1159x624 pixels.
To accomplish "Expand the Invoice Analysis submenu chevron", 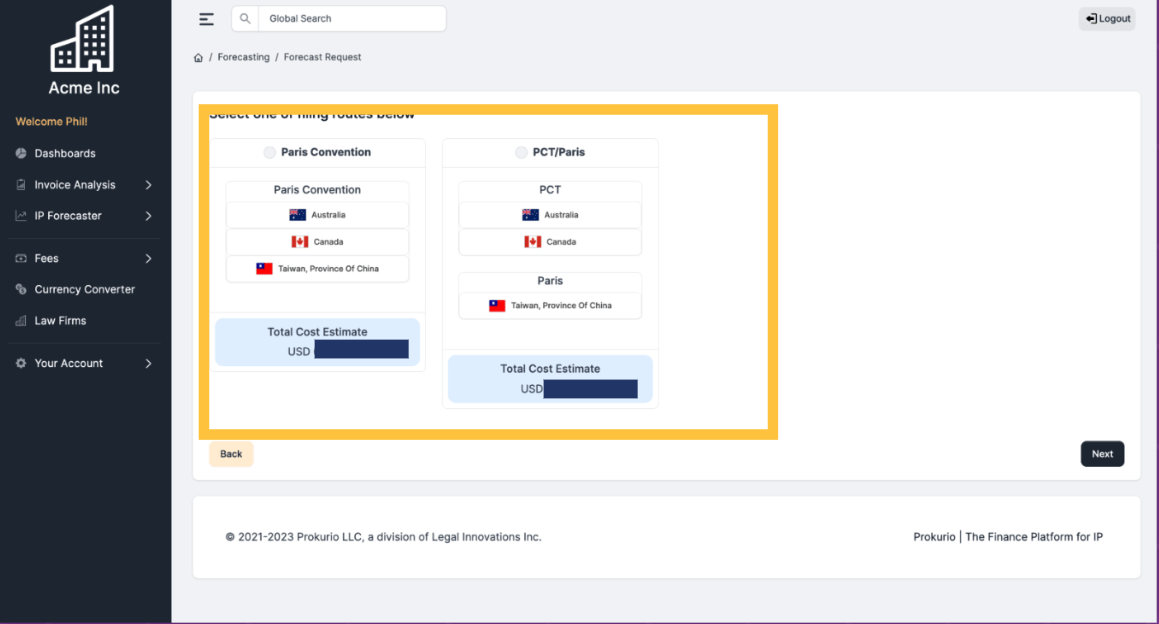I will click(x=149, y=185).
